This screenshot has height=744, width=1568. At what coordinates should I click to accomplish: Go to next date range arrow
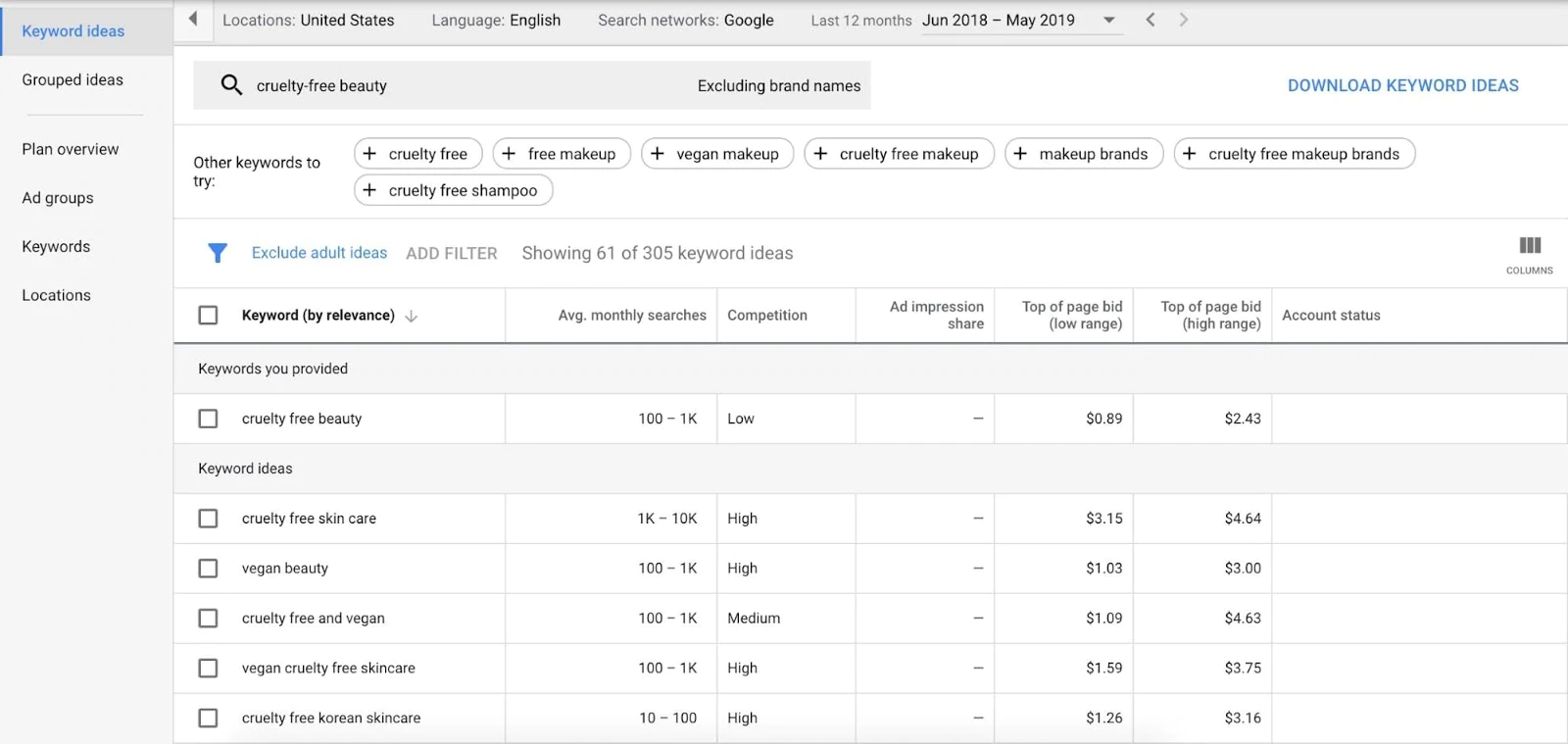point(1184,20)
